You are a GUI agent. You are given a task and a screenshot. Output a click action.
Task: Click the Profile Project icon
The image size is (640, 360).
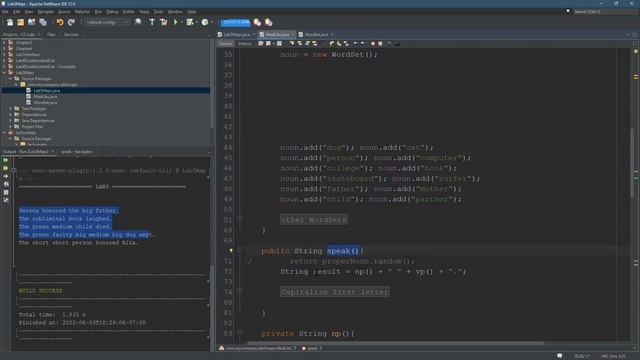click(205, 22)
